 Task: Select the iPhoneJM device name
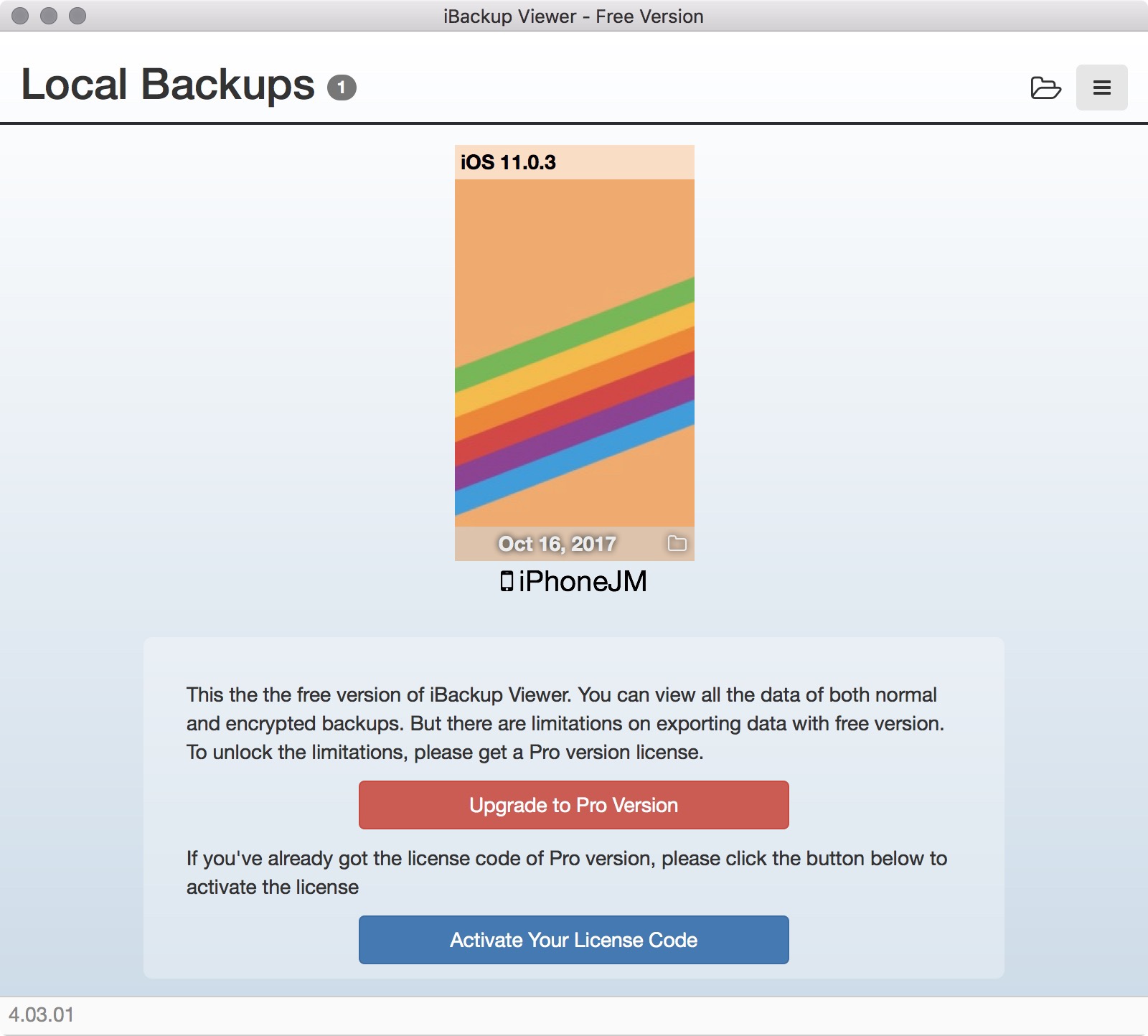coord(583,581)
